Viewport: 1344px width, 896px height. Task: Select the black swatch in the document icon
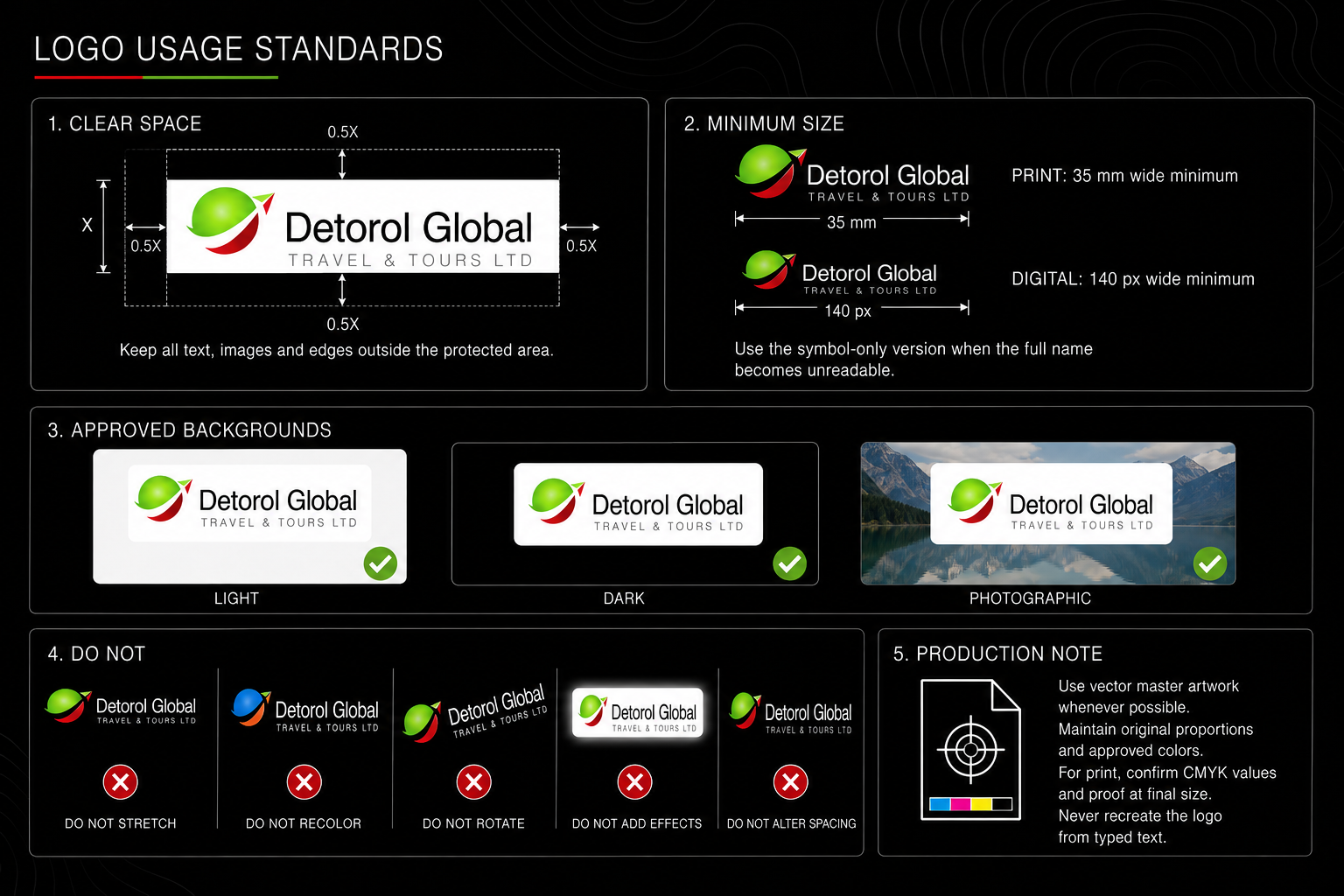1002,804
